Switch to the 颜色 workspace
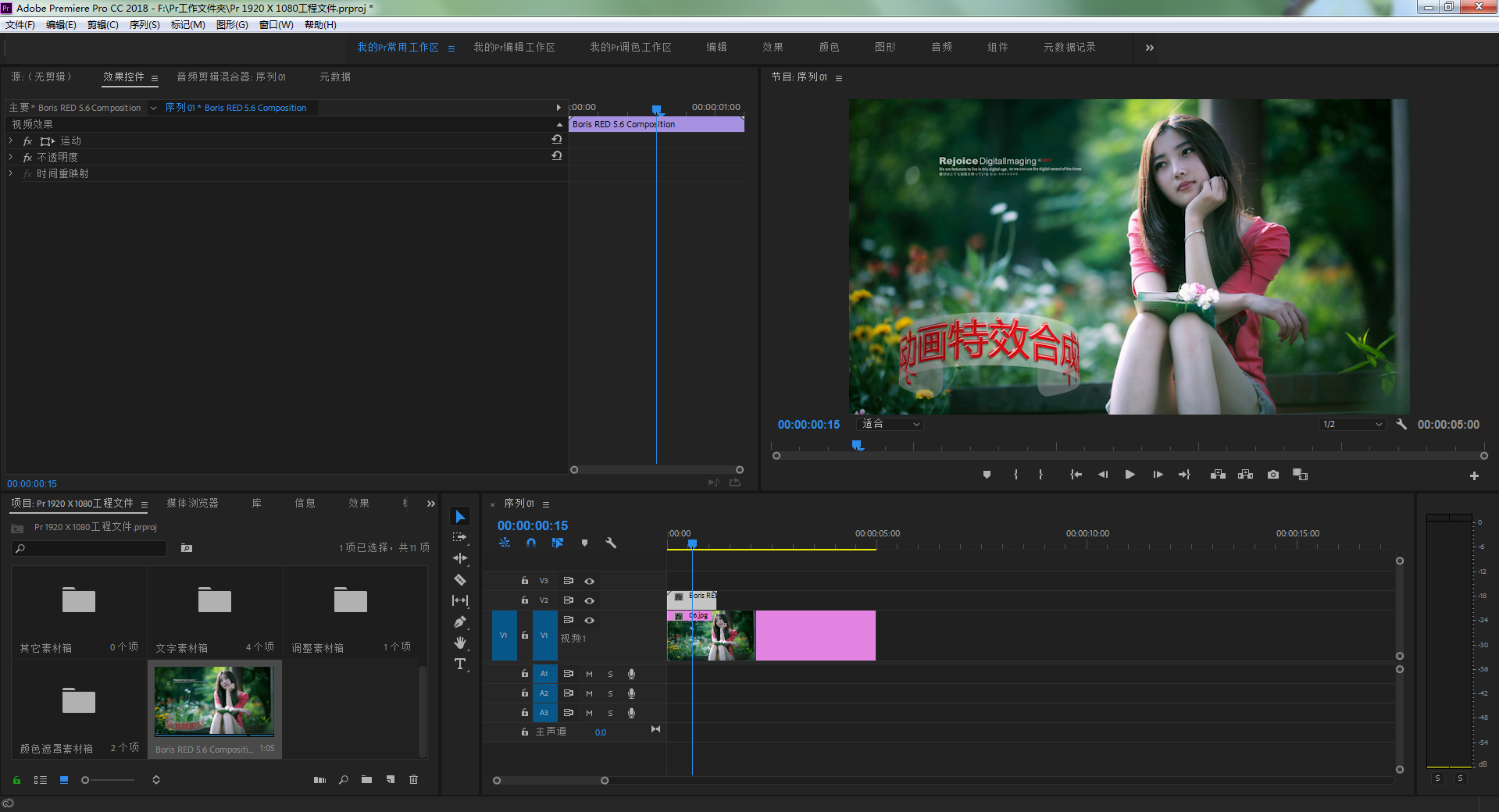Viewport: 1499px width, 812px height. coord(829,48)
